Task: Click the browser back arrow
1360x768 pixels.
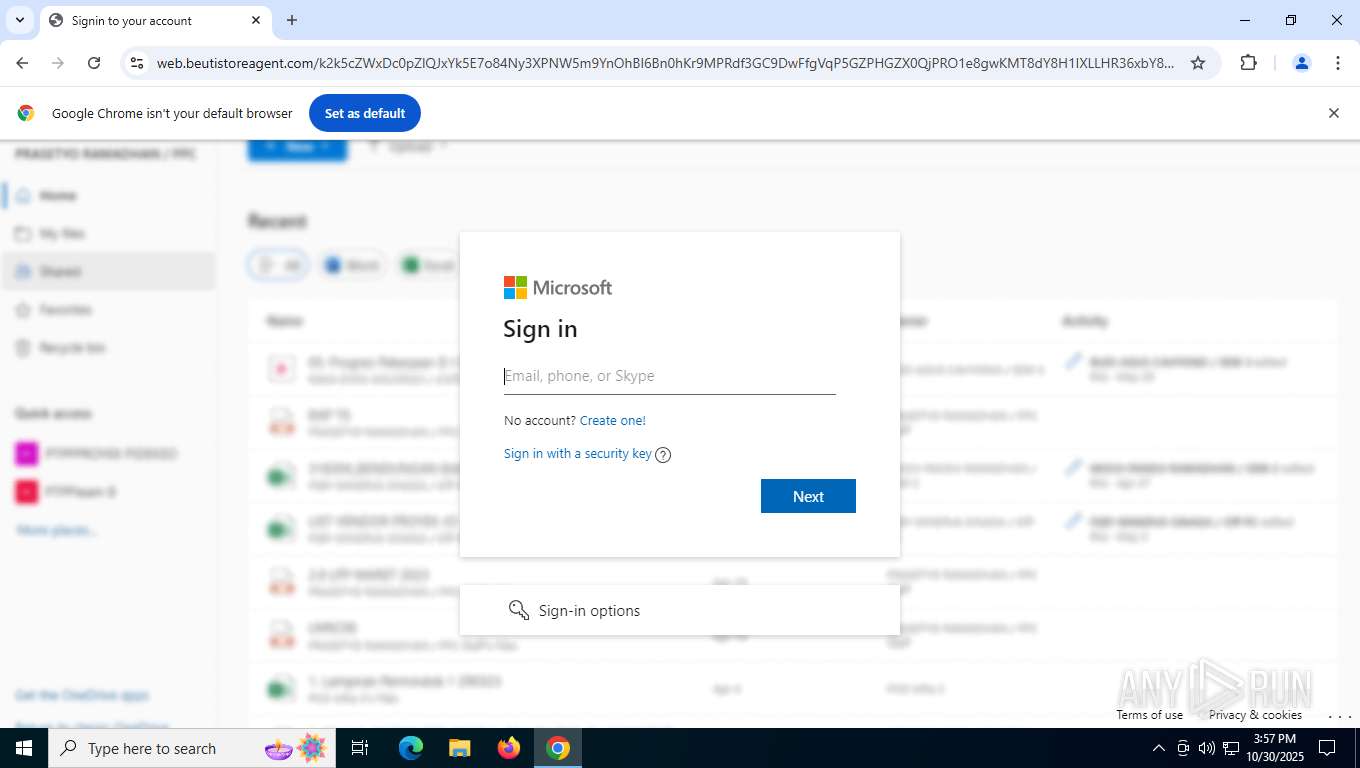Action: coord(22,63)
